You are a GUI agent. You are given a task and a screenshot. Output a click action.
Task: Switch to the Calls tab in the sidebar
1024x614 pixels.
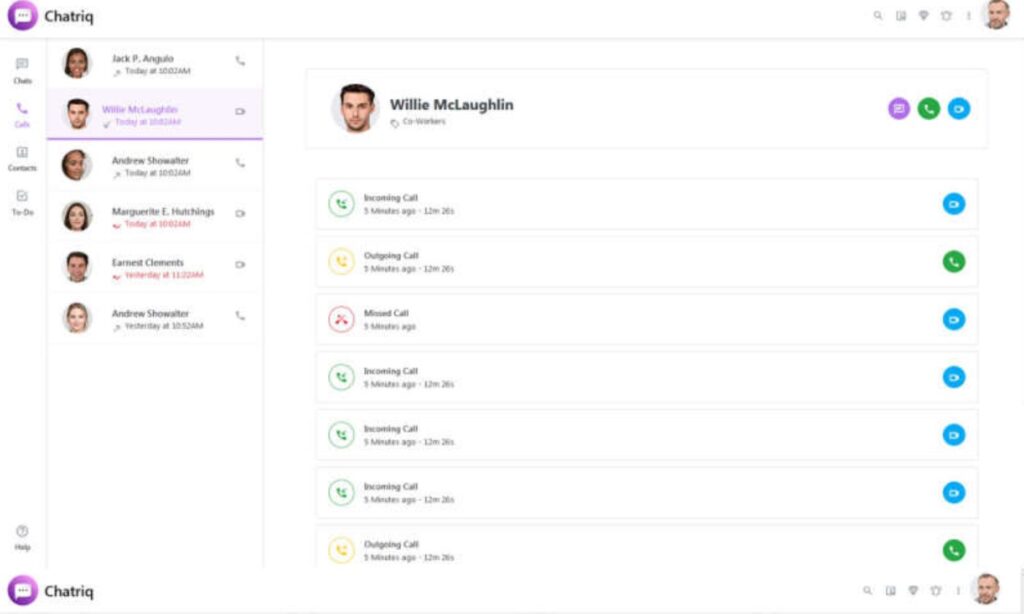tap(22, 114)
